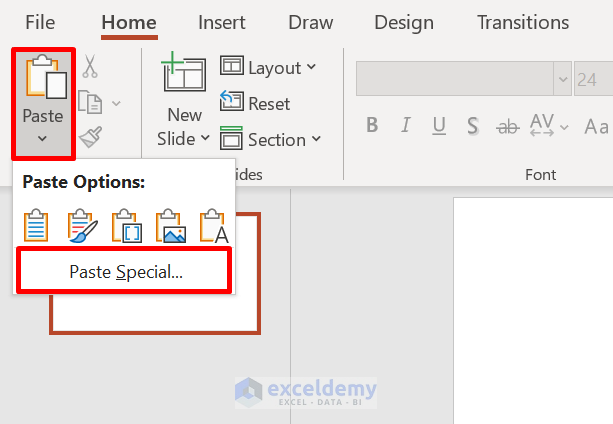Click the Cut scissors icon
This screenshot has height=424, width=613.
point(90,67)
